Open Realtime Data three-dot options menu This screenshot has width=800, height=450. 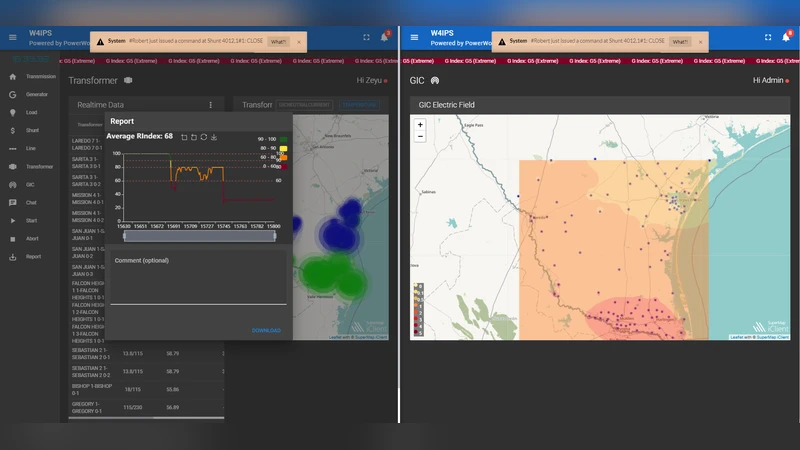coord(210,104)
